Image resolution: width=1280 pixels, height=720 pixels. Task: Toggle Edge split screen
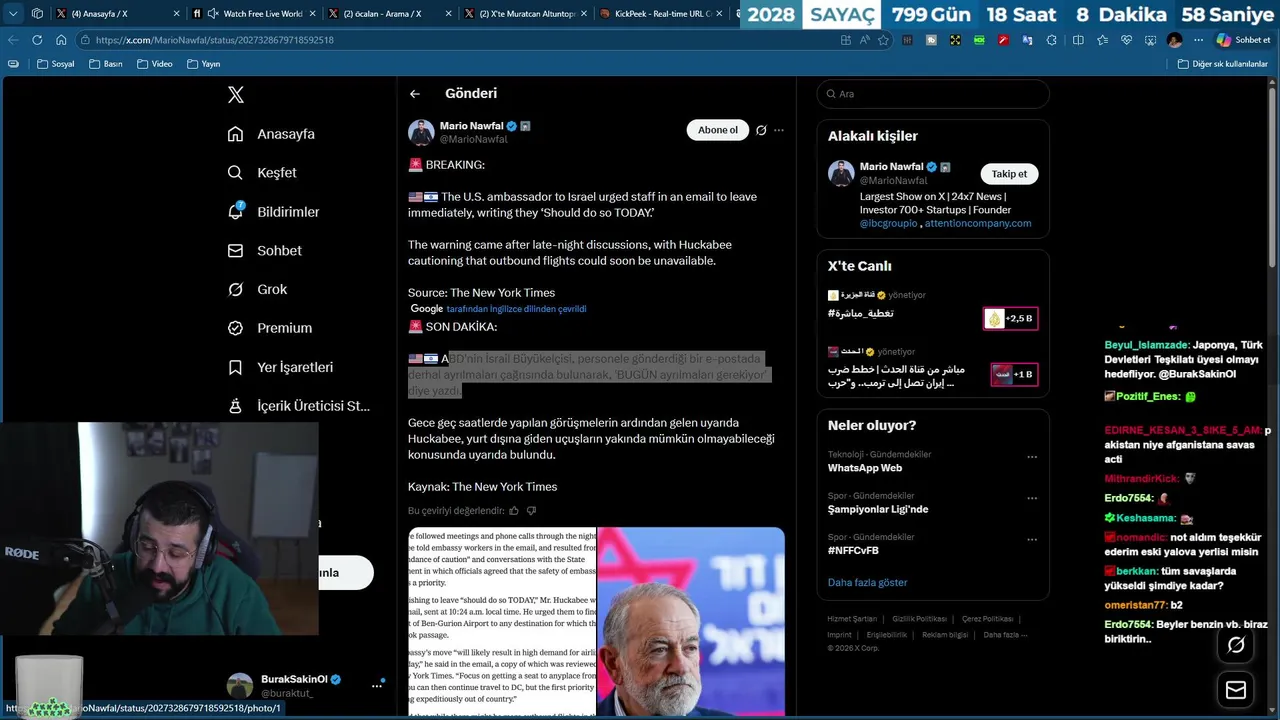click(1078, 40)
